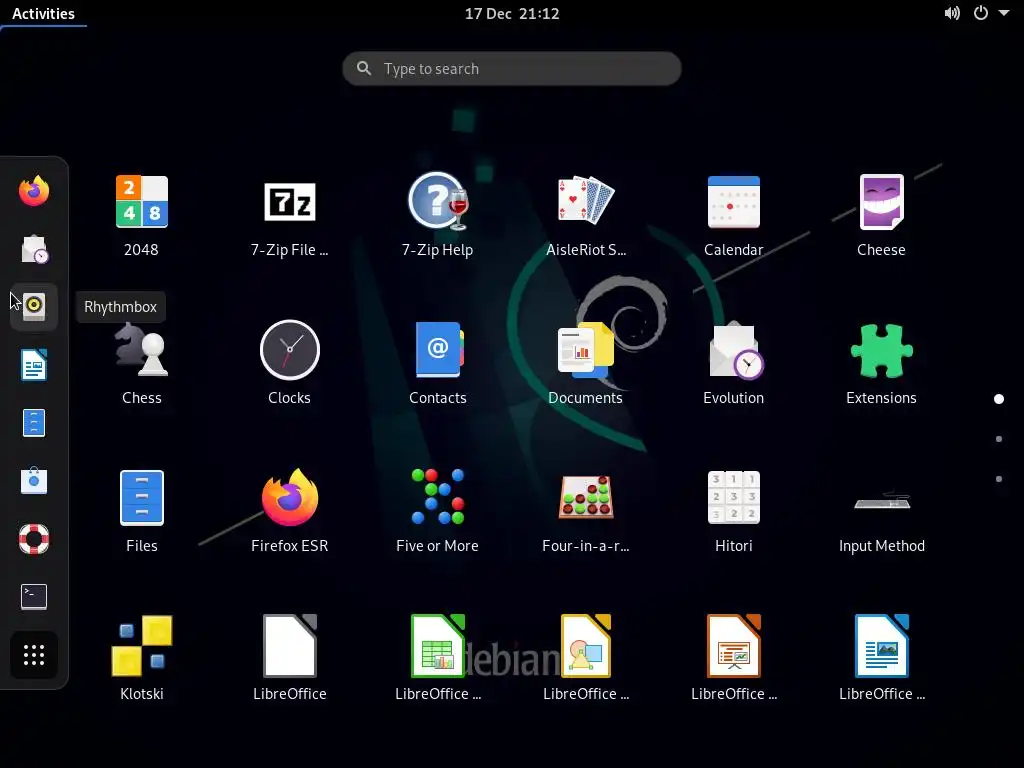Open 7-Zip File Manager
This screenshot has width=1024, height=768.
tap(289, 202)
